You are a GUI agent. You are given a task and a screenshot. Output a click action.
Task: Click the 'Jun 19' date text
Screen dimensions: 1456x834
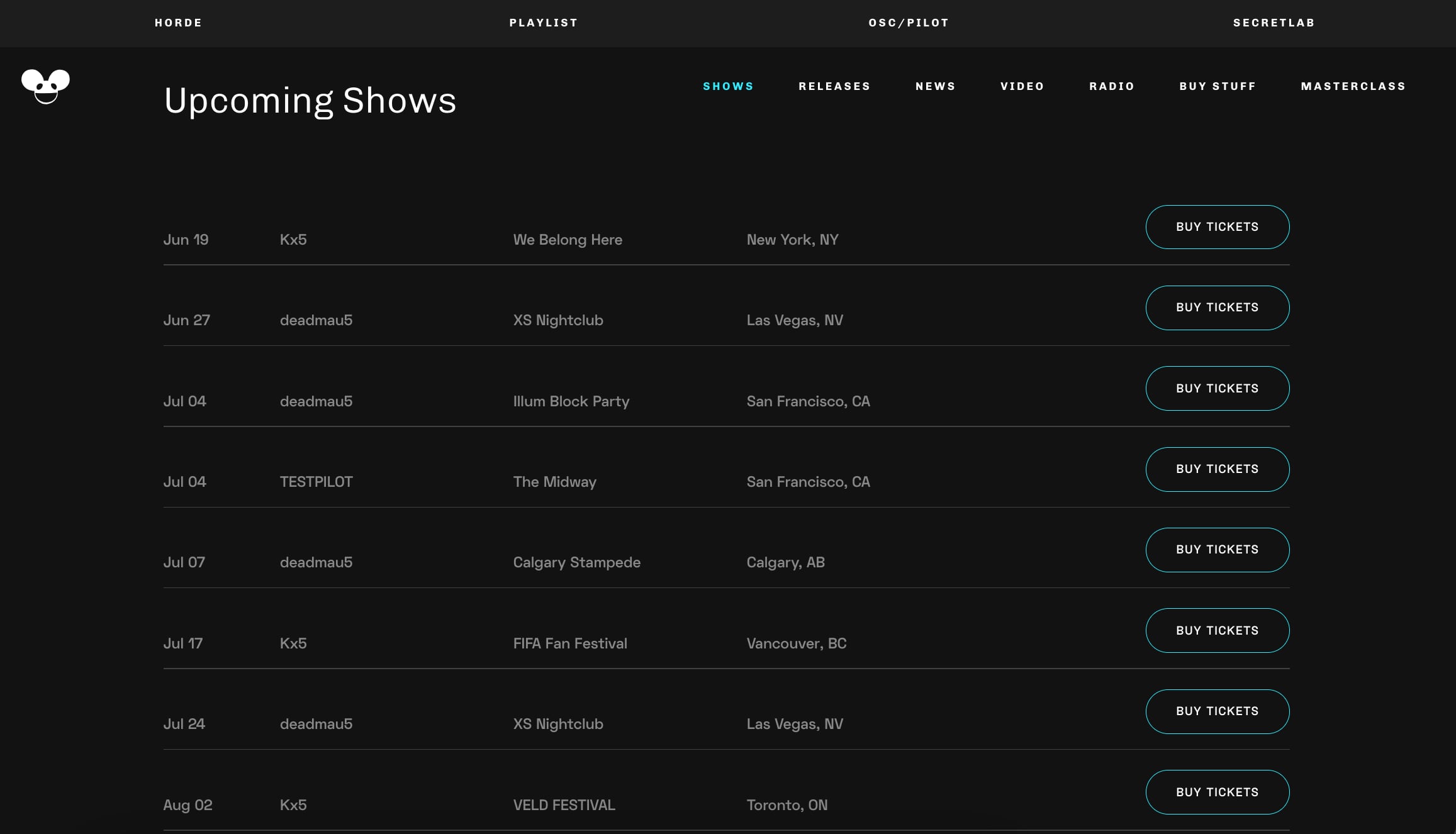click(186, 240)
